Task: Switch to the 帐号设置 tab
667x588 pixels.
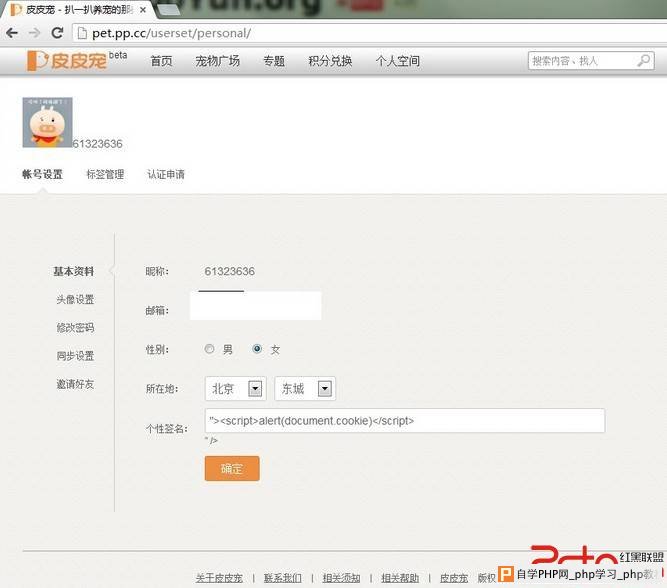Action: point(42,174)
